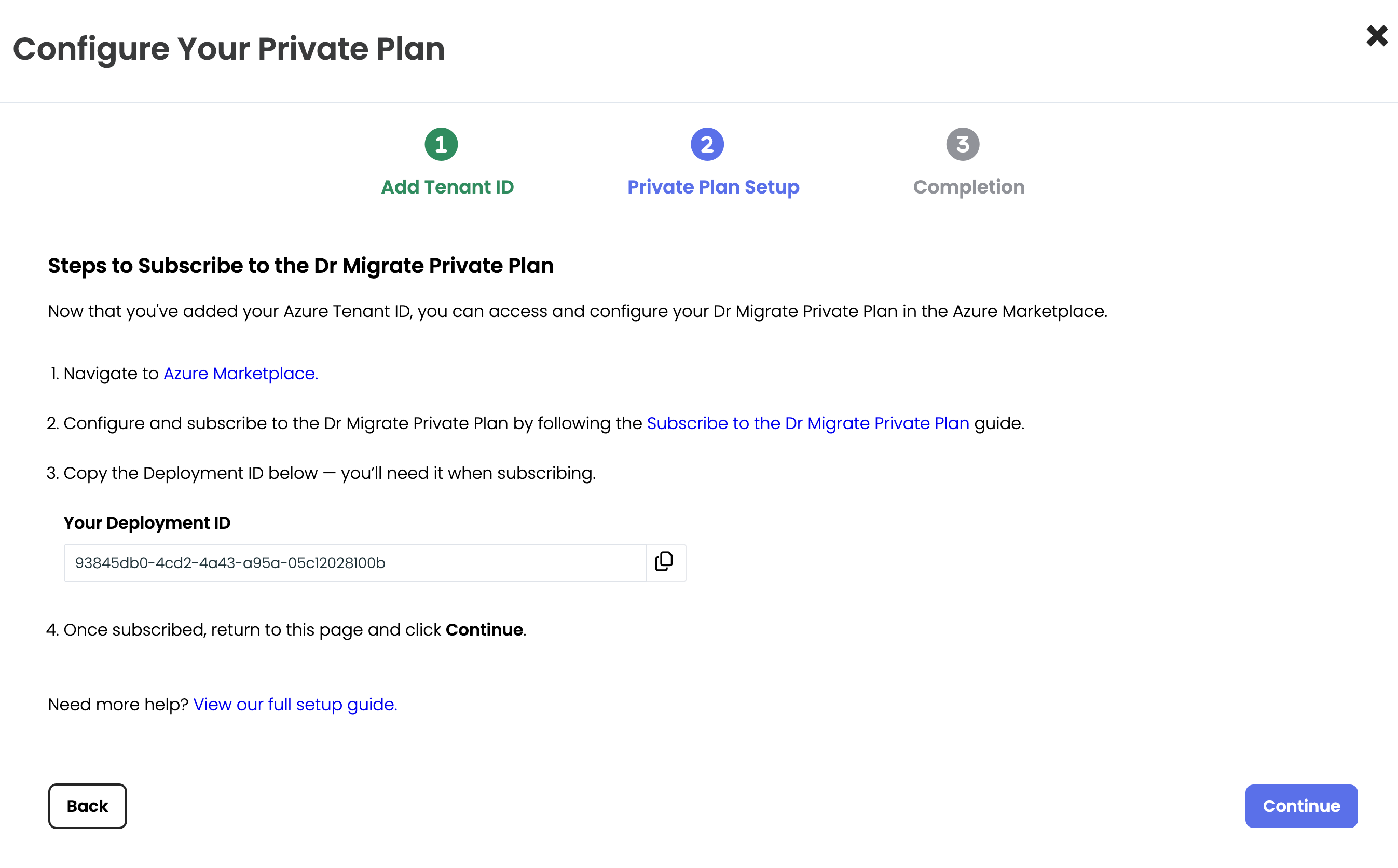The height and width of the screenshot is (868, 1398).
Task: Open the Azure Marketplace link
Action: (241, 373)
